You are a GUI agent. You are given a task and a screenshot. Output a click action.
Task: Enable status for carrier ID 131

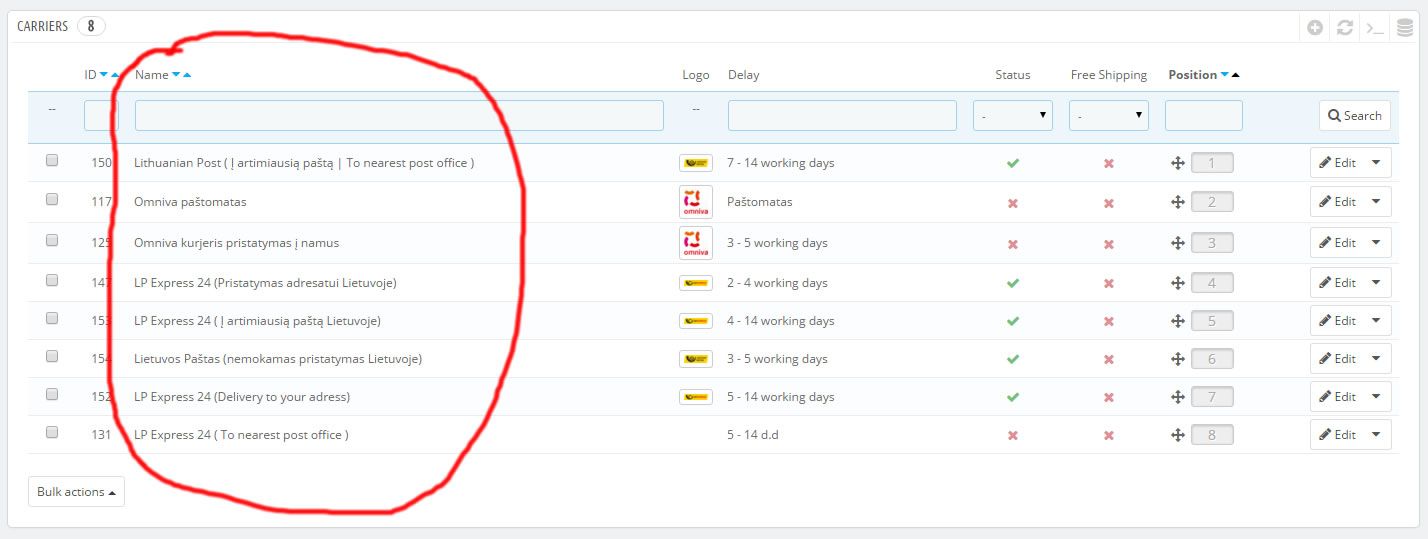1013,436
